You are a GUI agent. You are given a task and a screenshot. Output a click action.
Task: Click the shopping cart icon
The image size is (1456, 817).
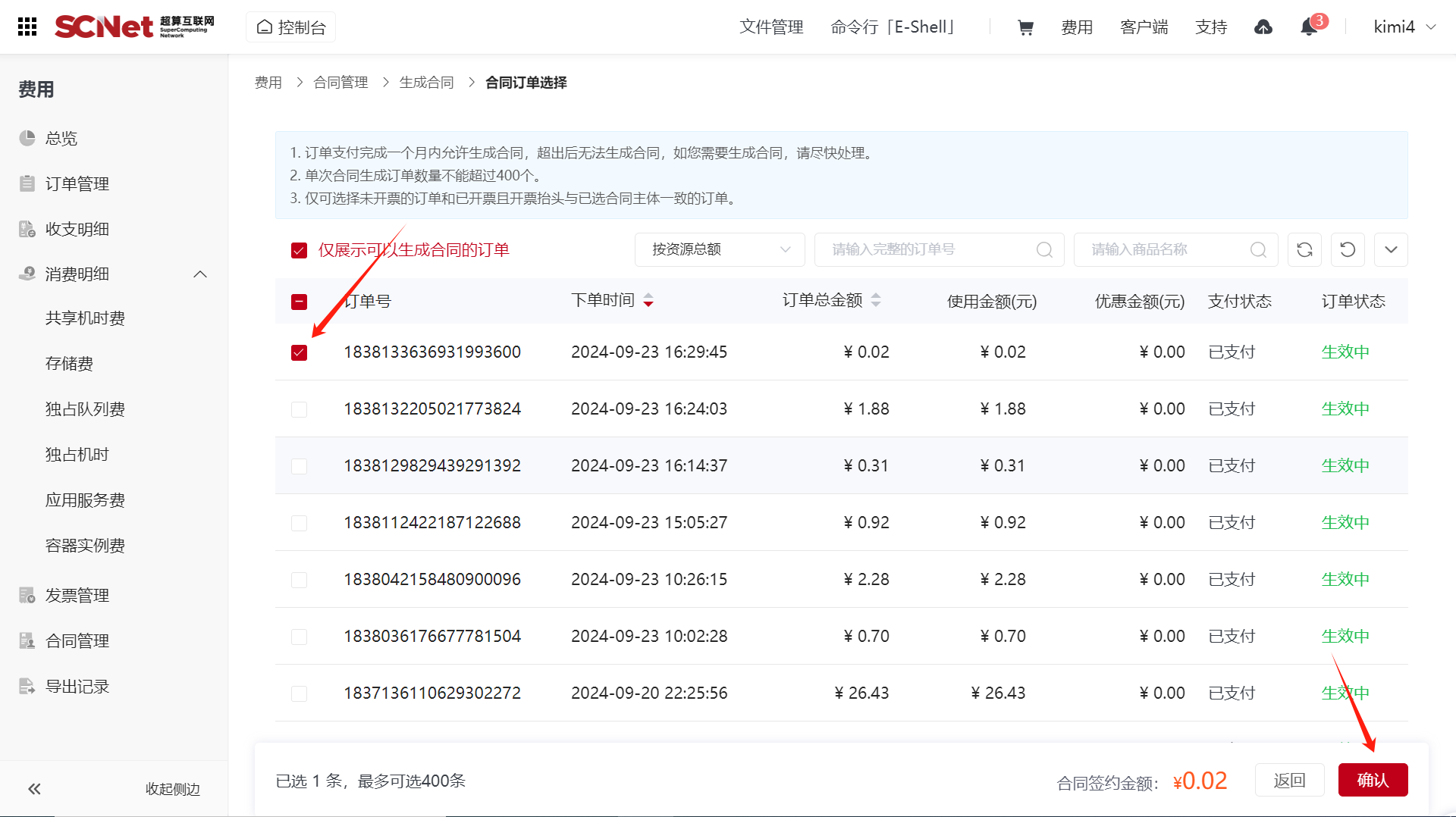1025,27
